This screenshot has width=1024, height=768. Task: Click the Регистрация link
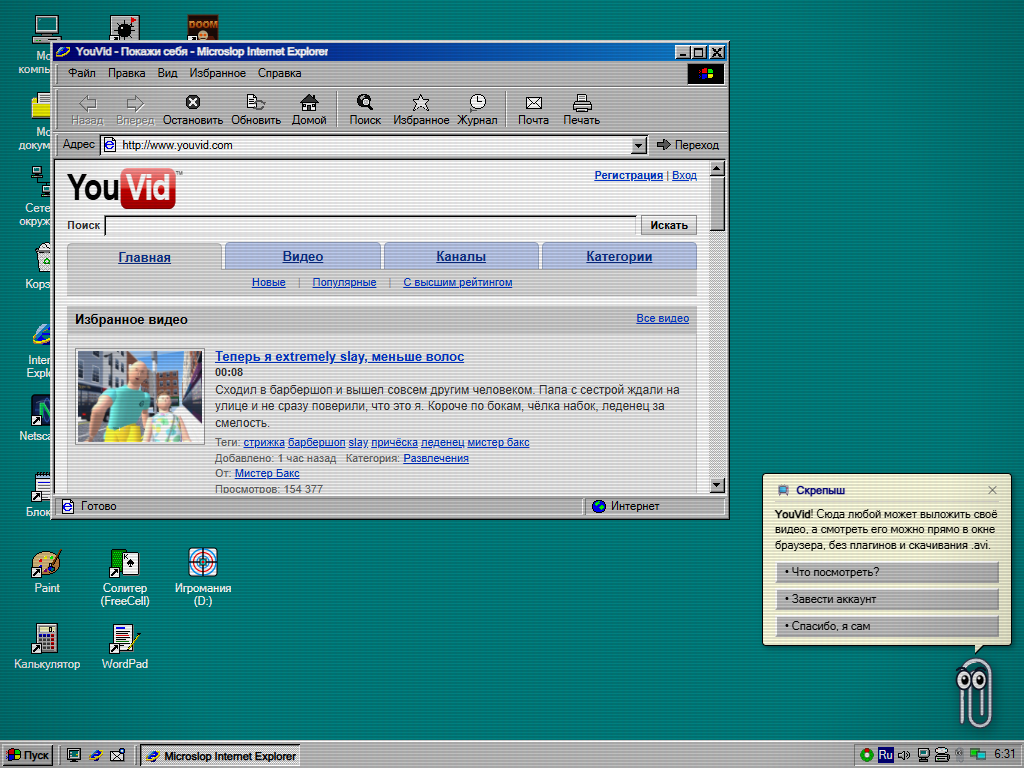tap(628, 175)
